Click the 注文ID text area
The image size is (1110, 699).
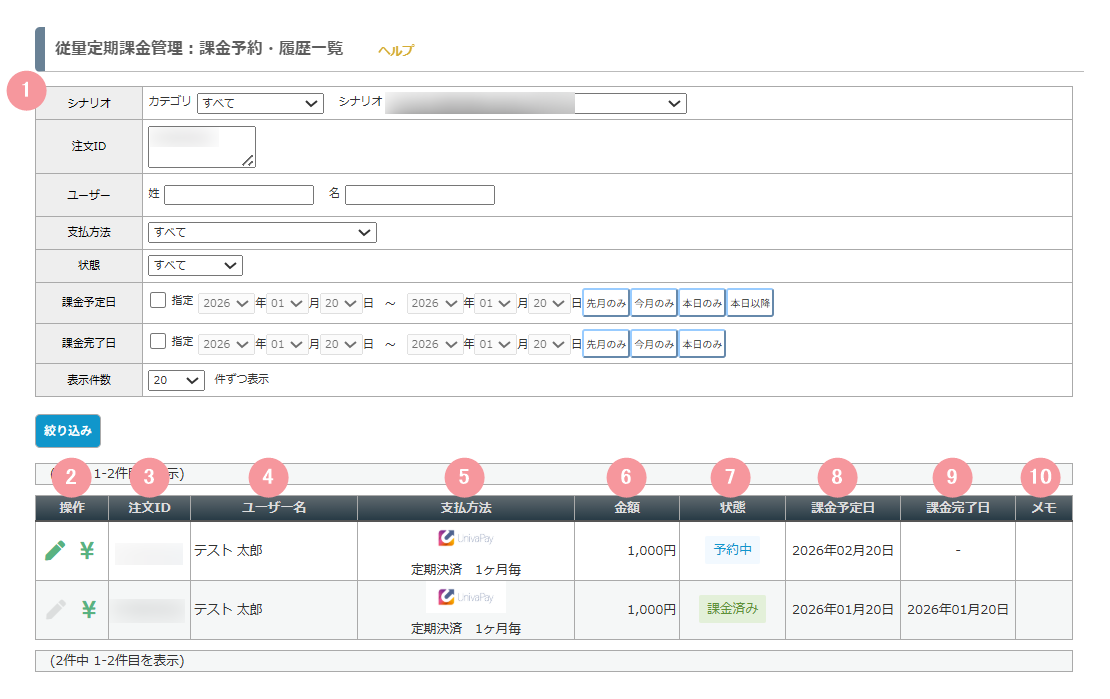[x=201, y=146]
